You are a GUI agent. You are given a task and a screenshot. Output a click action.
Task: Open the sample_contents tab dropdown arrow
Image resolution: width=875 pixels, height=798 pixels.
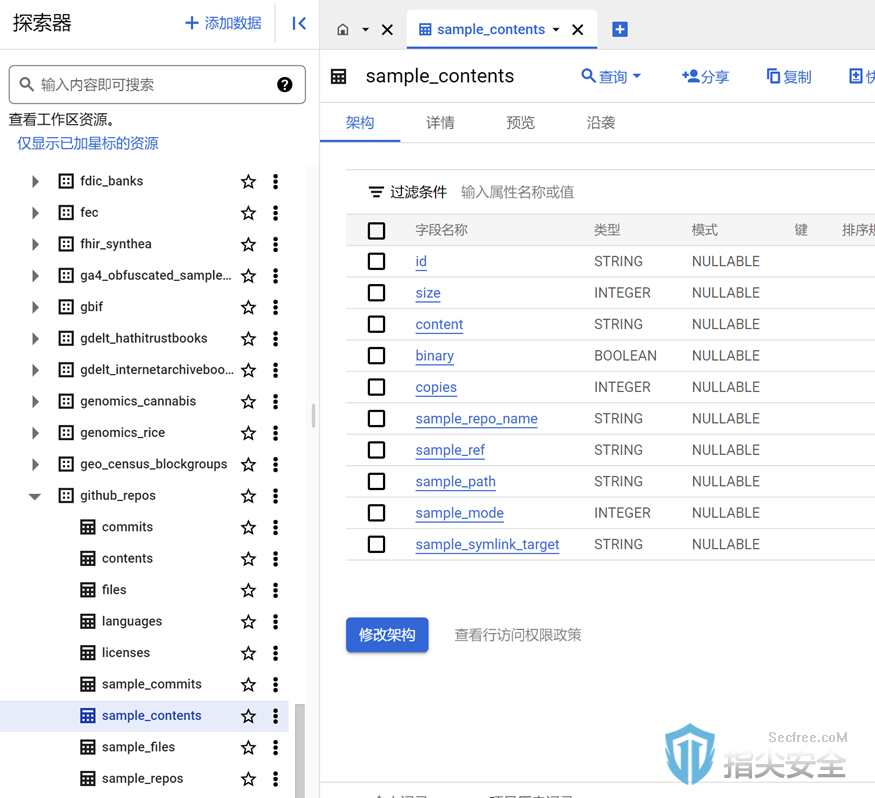pyautogui.click(x=556, y=30)
